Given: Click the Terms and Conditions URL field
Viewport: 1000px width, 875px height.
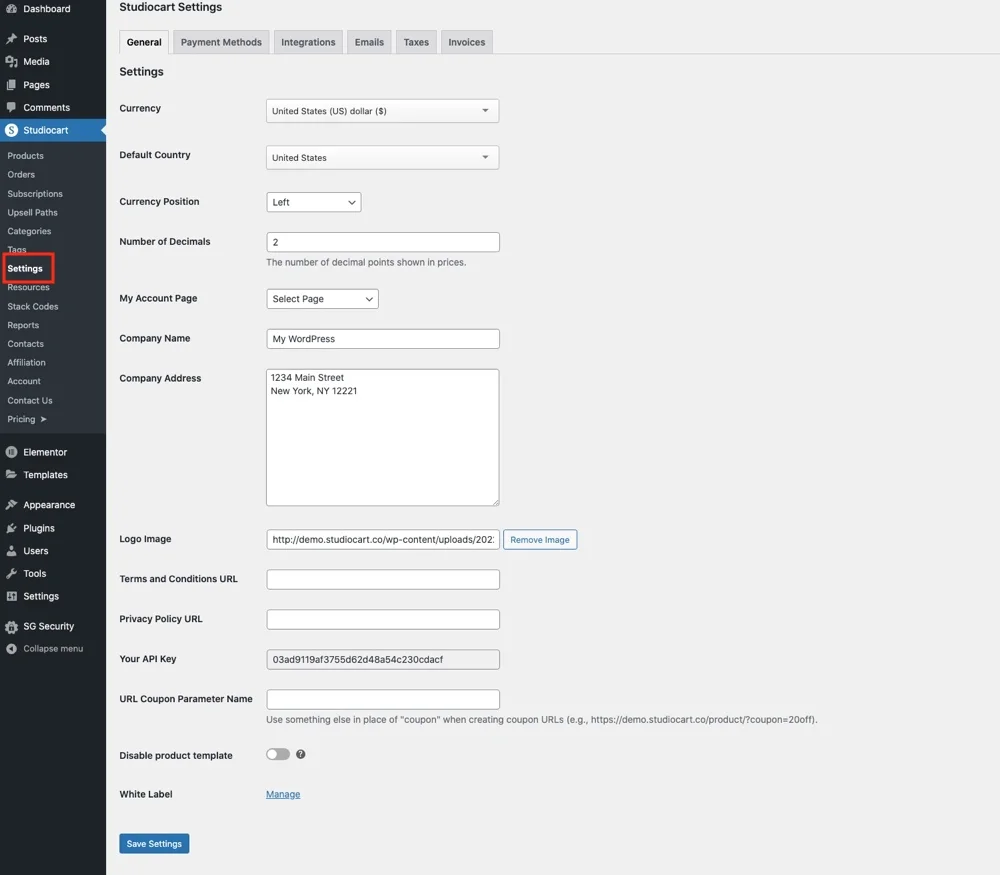Looking at the screenshot, I should pyautogui.click(x=382, y=578).
